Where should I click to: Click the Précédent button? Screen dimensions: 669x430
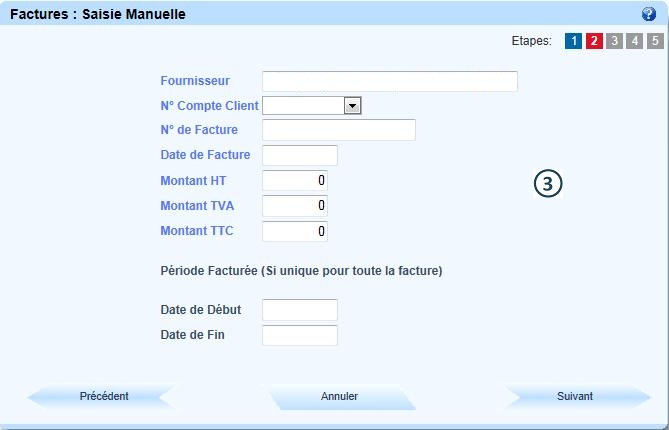pos(104,397)
